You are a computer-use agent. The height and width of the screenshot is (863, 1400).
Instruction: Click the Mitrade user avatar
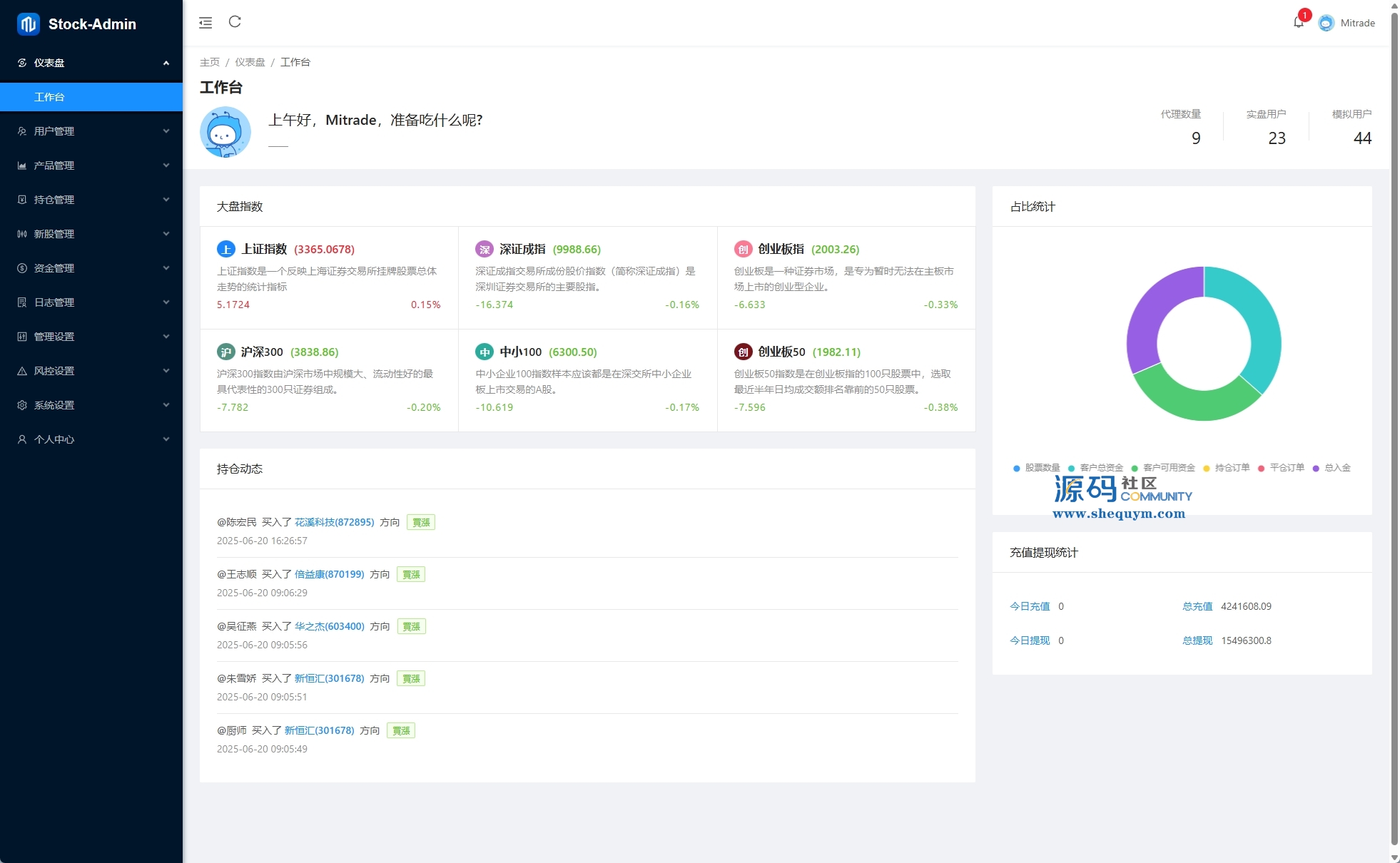1326,23
